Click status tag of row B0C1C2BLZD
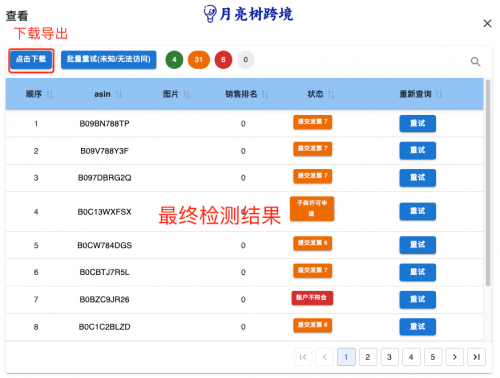 [313, 325]
